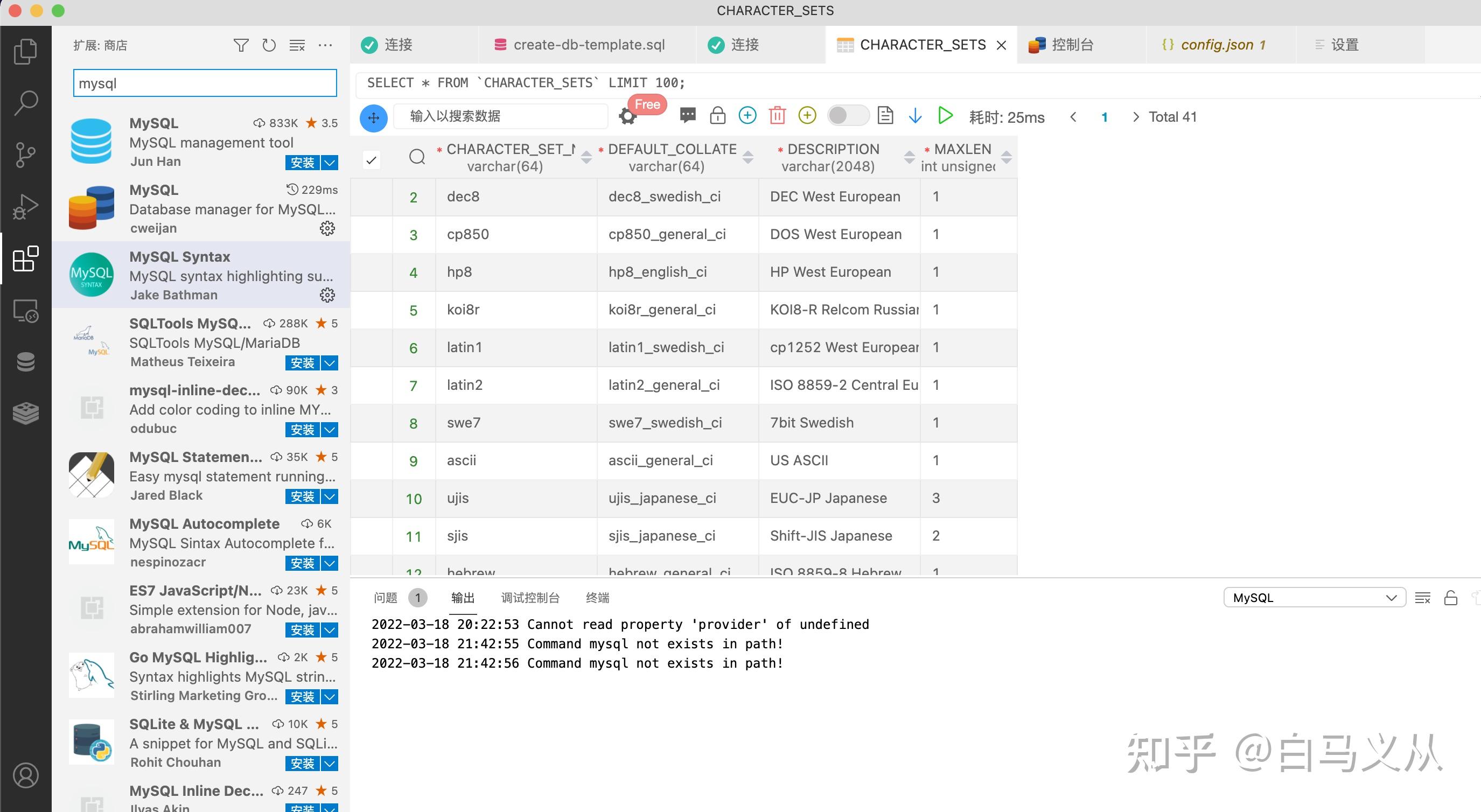The width and height of the screenshot is (1481, 812).
Task: Expand install options arrow for SQLTools MySQL
Action: pos(330,363)
